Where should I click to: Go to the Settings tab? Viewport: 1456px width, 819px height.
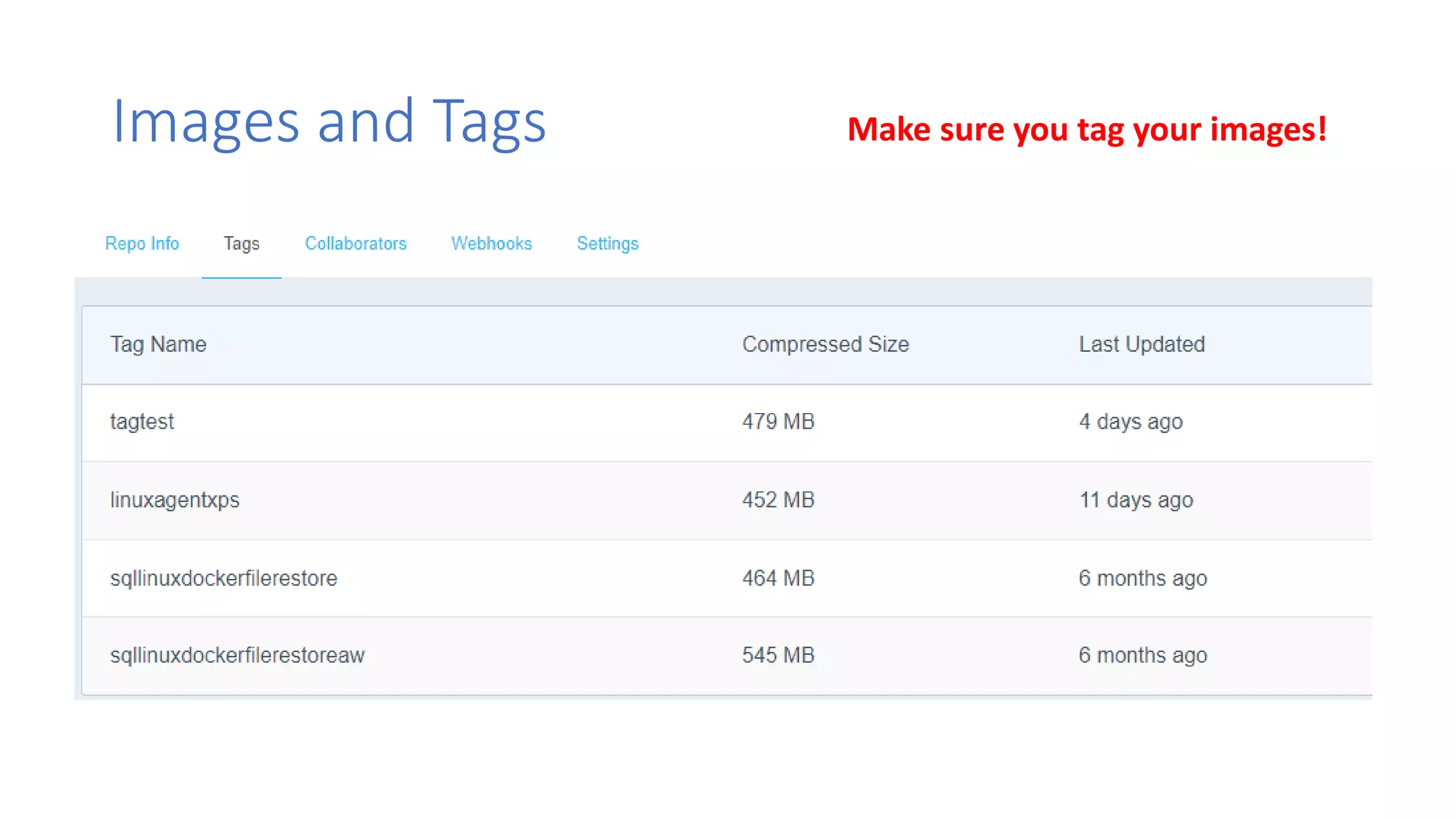pyautogui.click(x=607, y=243)
